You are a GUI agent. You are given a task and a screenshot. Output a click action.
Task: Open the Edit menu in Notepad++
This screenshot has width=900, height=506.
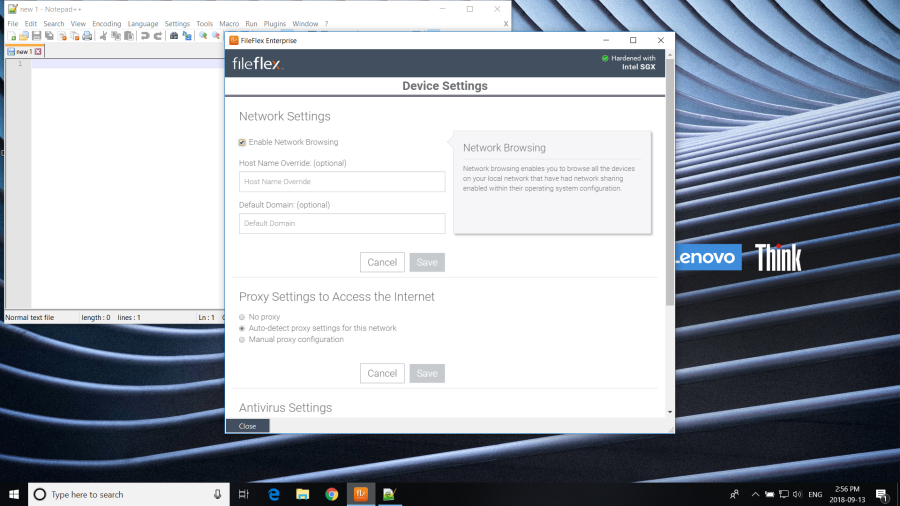[x=30, y=24]
